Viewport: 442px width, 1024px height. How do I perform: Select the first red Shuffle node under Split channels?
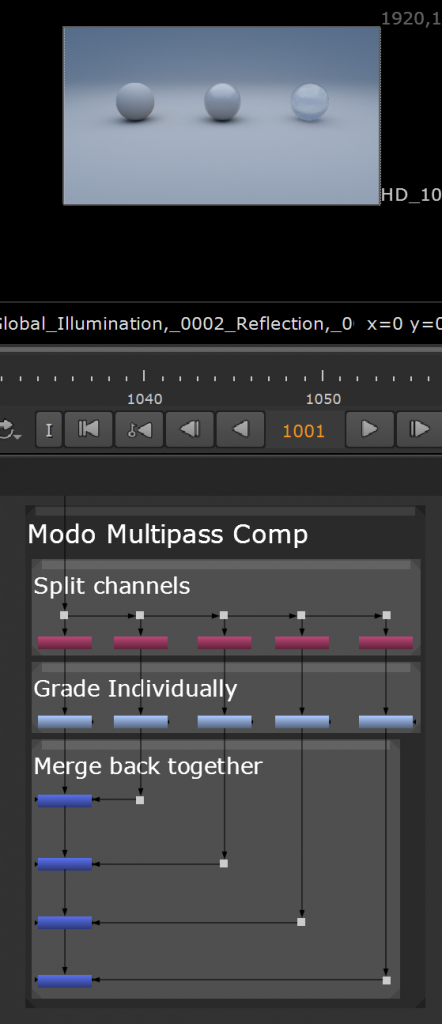(x=65, y=643)
